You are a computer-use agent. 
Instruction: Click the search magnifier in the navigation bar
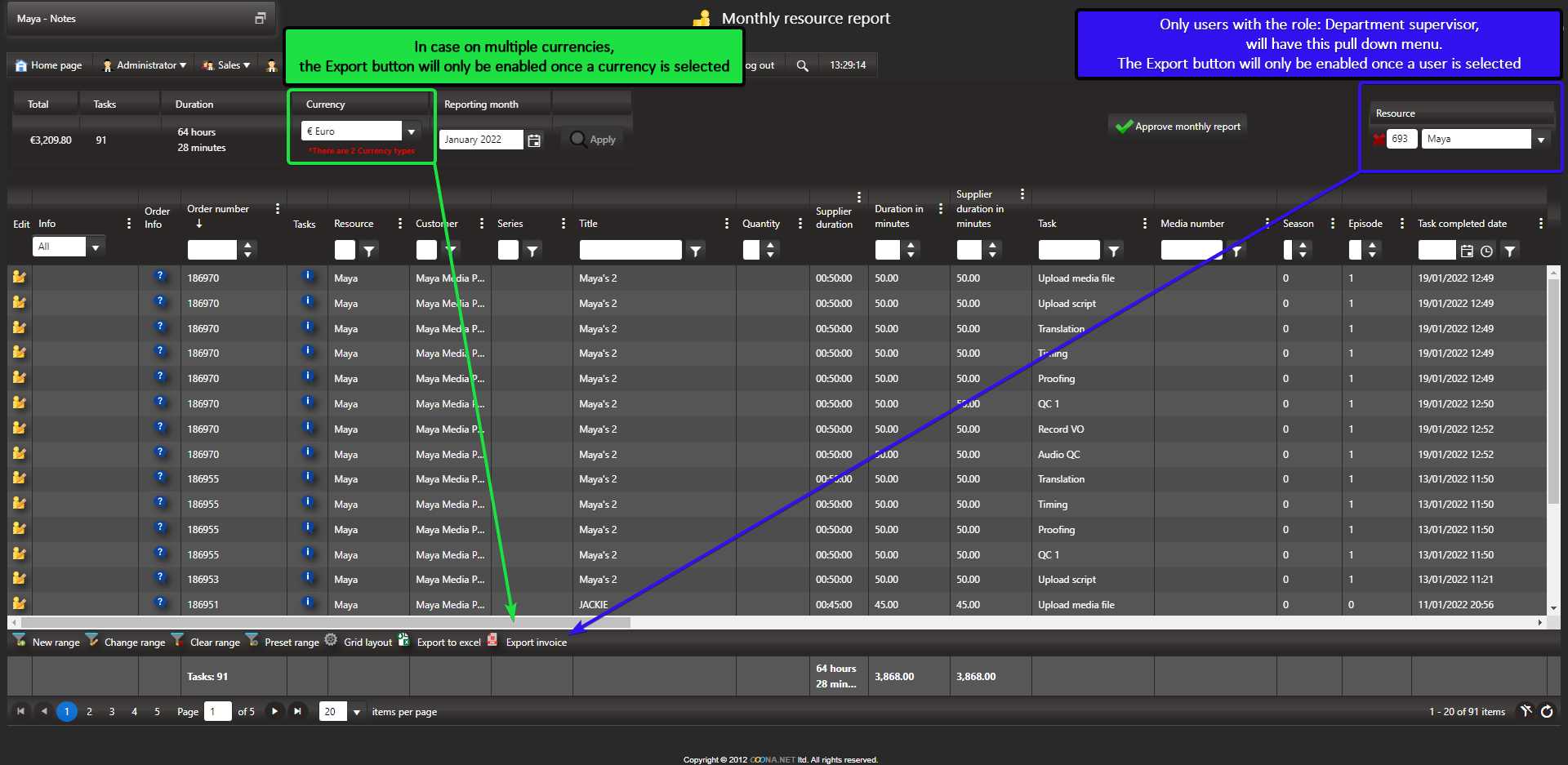point(802,65)
